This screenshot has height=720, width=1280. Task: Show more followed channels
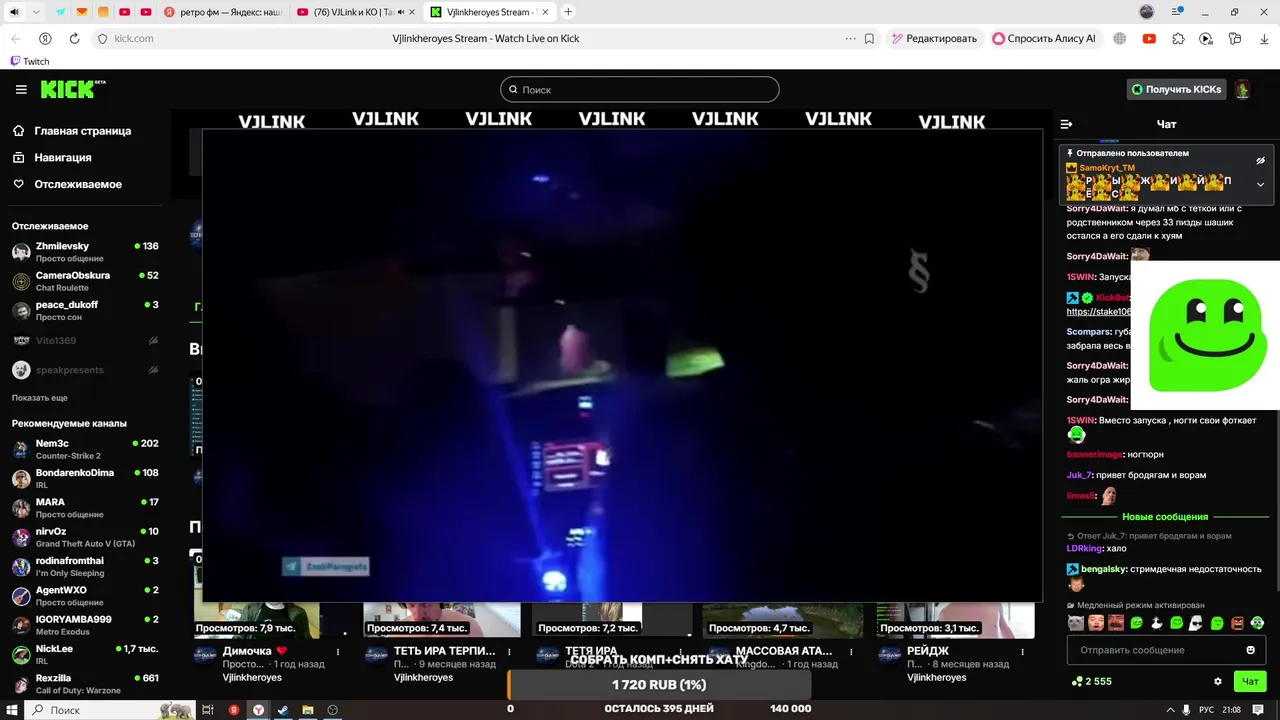tap(40, 398)
